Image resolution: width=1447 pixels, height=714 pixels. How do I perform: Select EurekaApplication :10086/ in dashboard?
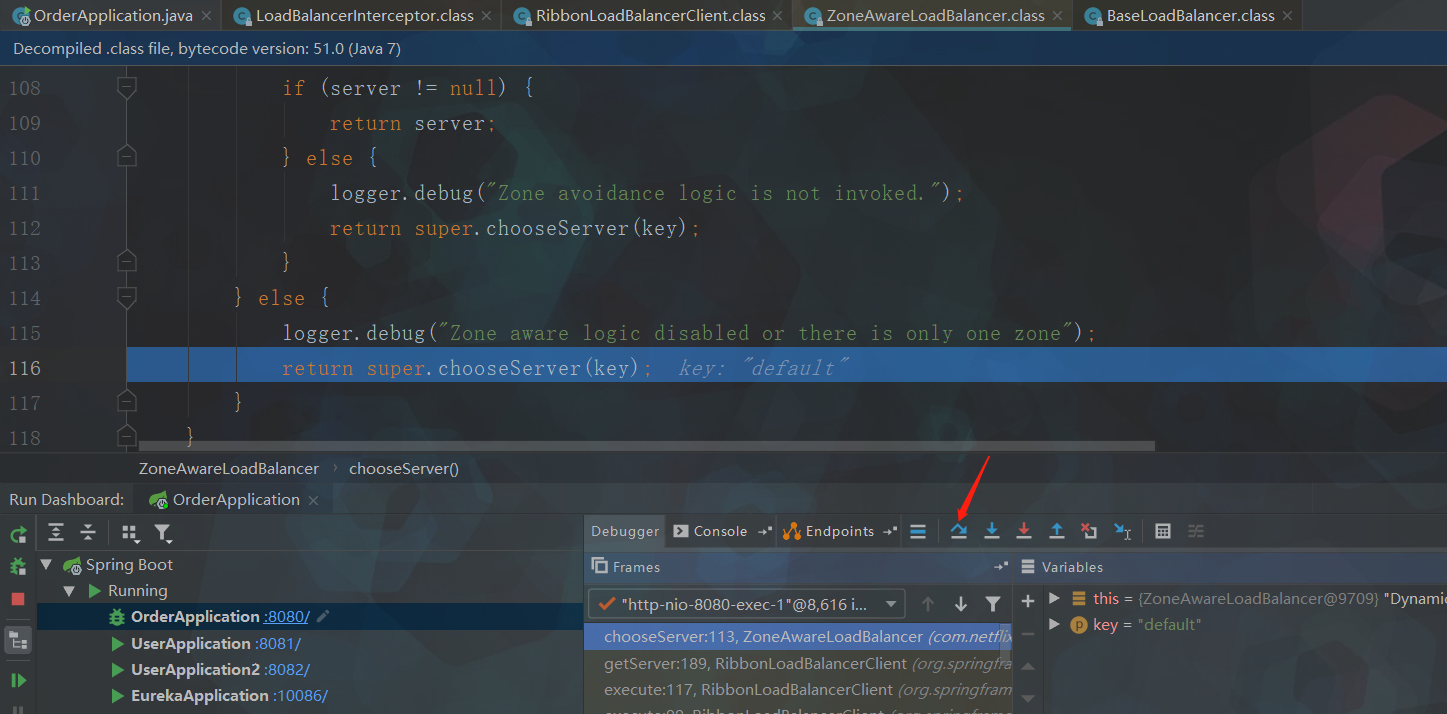click(x=310, y=695)
